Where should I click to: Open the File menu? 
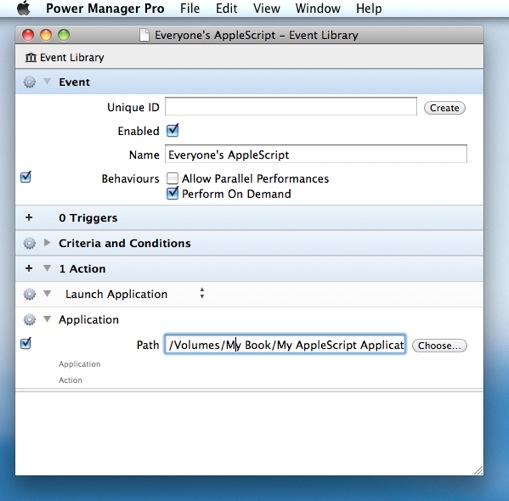pyautogui.click(x=190, y=8)
